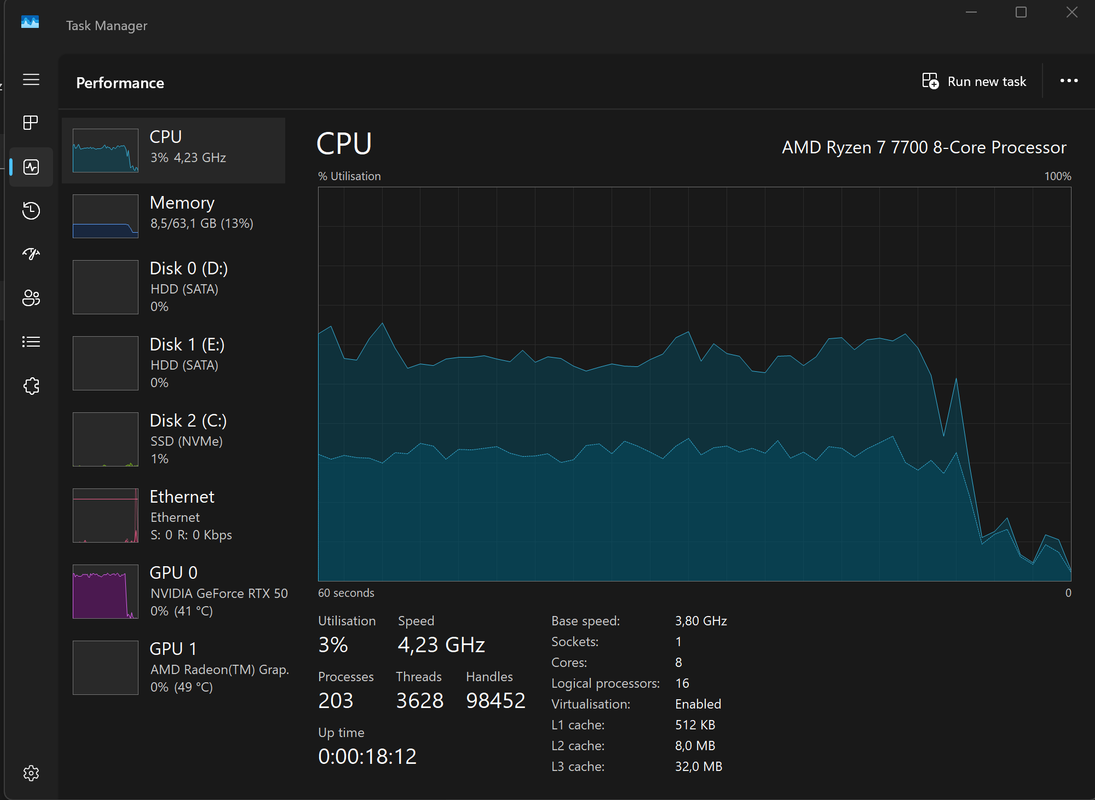Viewport: 1095px width, 800px height.
Task: Click the Task Manager window title
Action: 107,25
